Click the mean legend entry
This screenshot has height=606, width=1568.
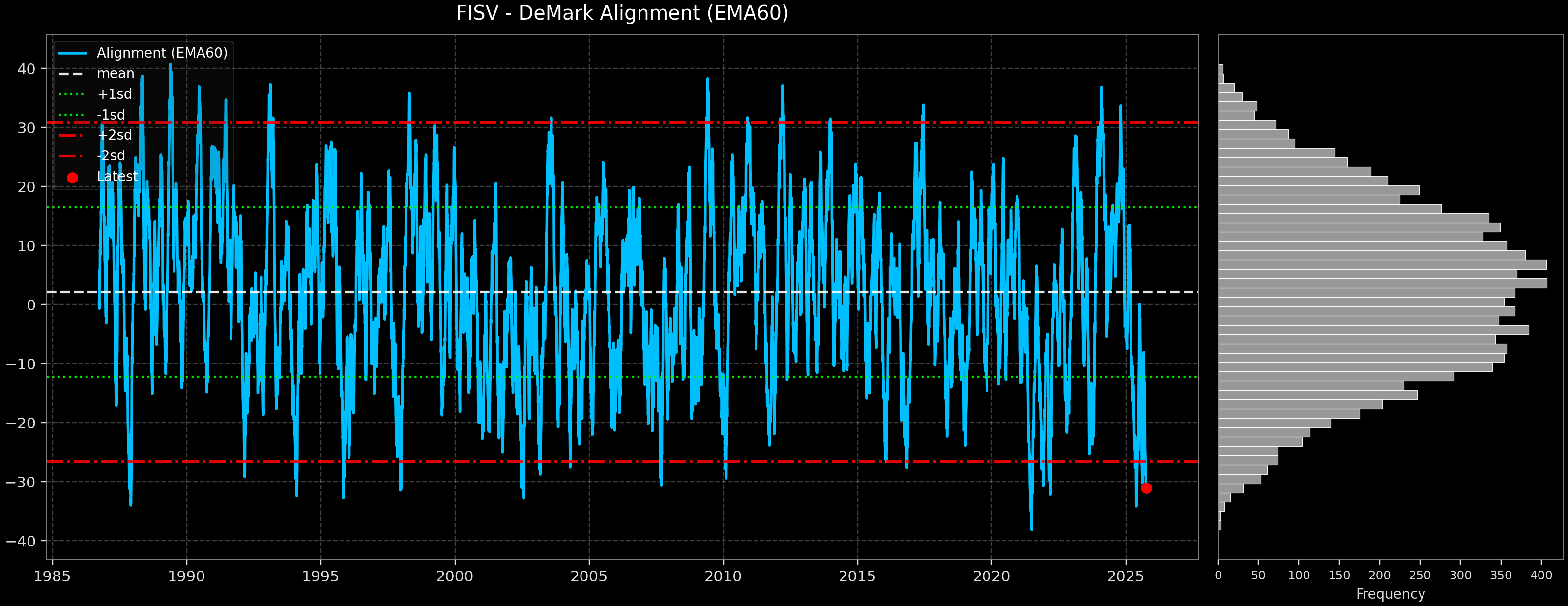pyautogui.click(x=115, y=74)
